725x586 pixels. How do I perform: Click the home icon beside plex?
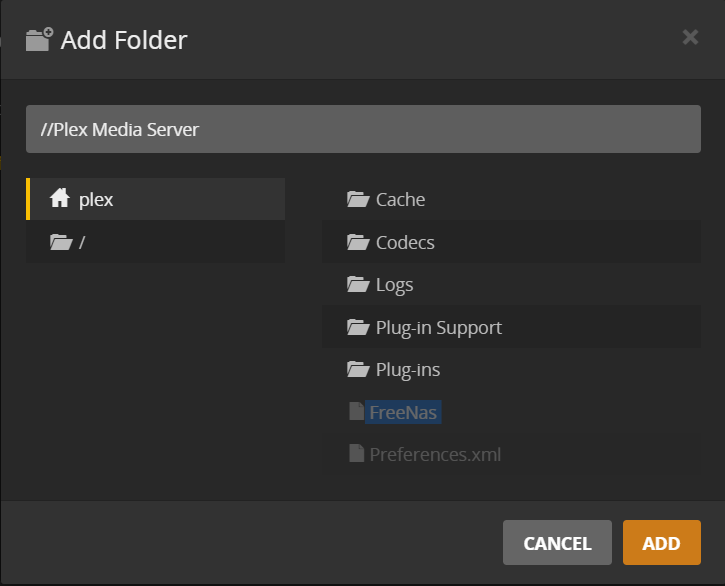[59, 199]
